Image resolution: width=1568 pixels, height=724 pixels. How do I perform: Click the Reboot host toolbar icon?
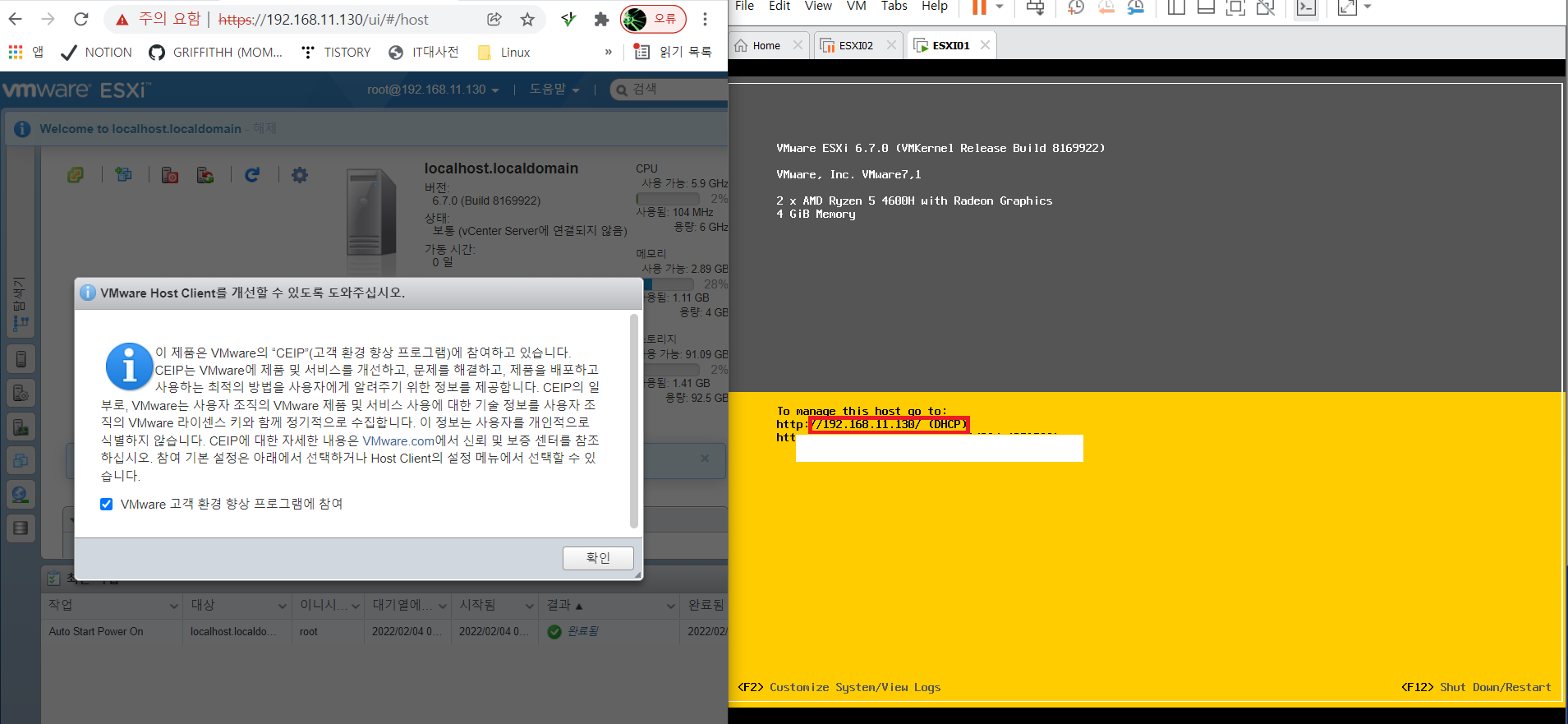pos(205,174)
